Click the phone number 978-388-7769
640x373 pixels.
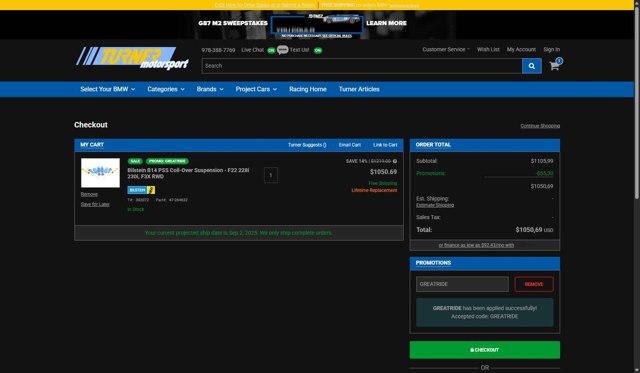pyautogui.click(x=218, y=50)
